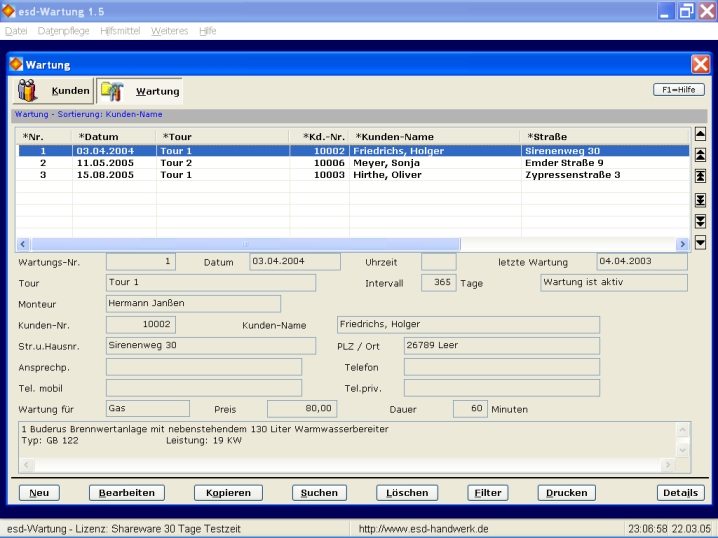Sort by the Kunden-Name column header
Viewport: 718px width, 538px height.
(395, 136)
